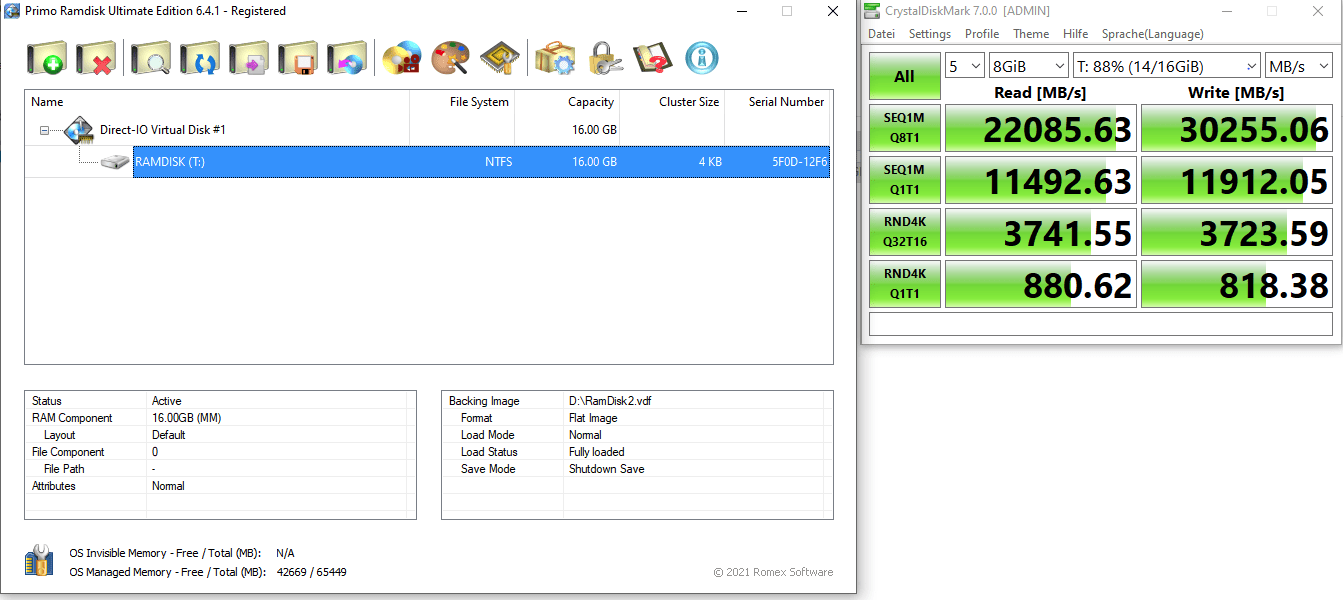The height and width of the screenshot is (600, 1343).
Task: Click the 11492.63 read result
Action: pos(1041,180)
